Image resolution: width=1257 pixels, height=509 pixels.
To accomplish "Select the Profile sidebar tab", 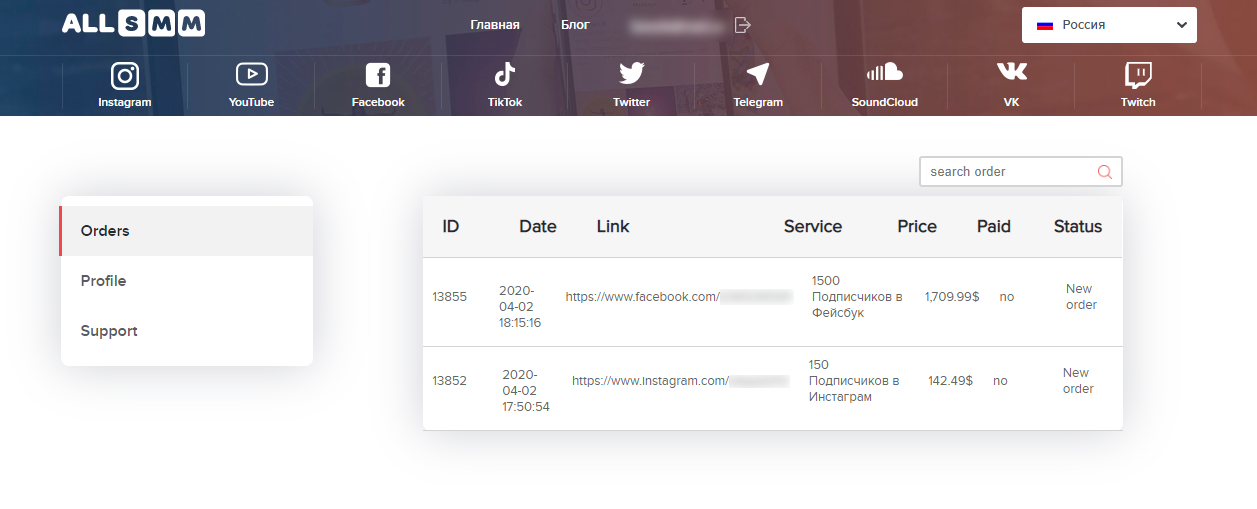I will click(187, 281).
